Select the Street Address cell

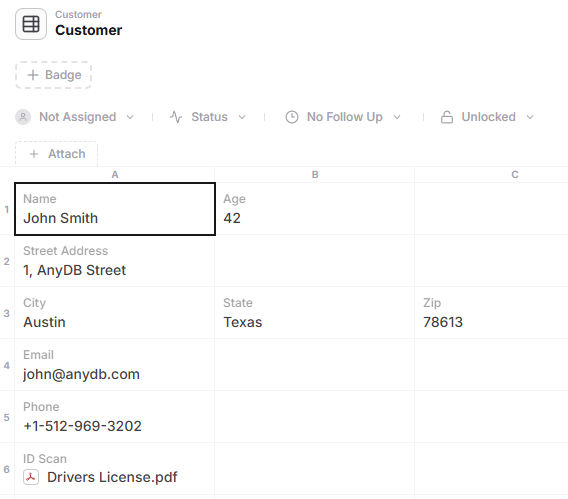115,261
